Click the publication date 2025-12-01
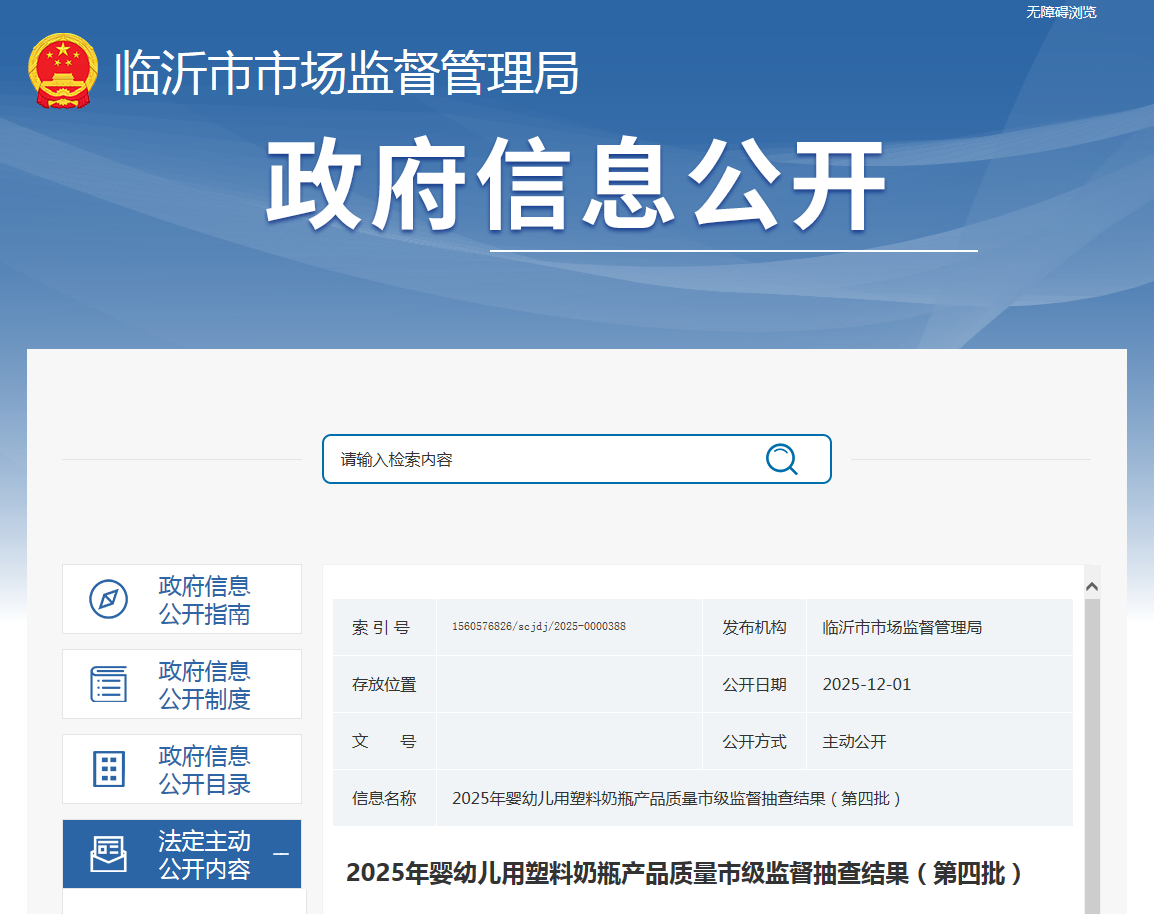1154x914 pixels. click(x=866, y=685)
